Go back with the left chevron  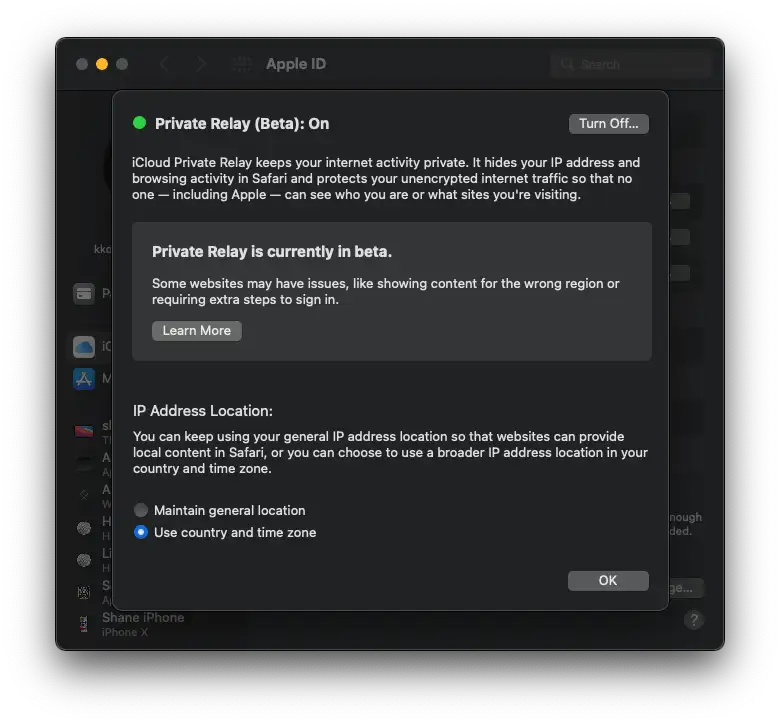164,64
